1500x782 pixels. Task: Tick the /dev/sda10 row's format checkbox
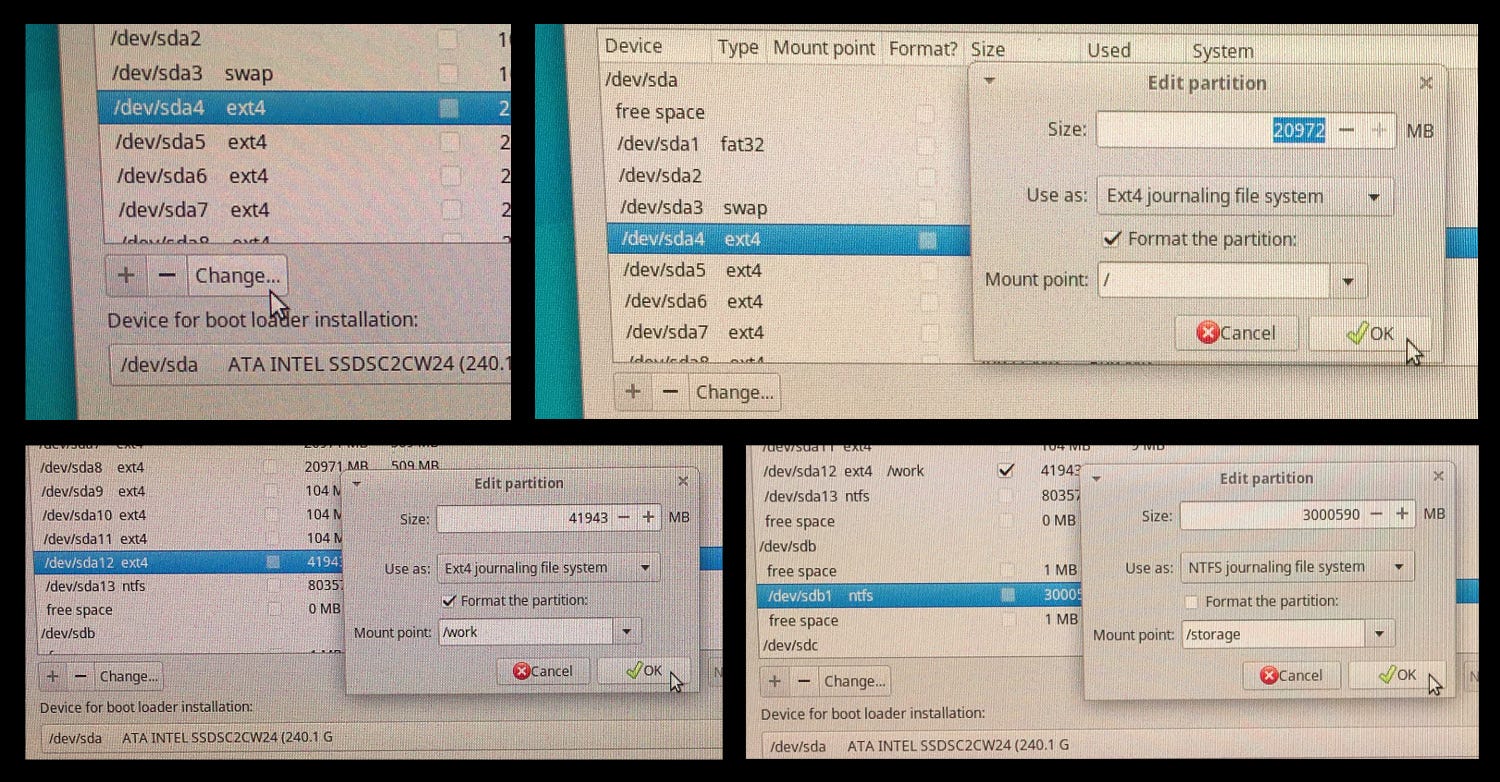(271, 515)
